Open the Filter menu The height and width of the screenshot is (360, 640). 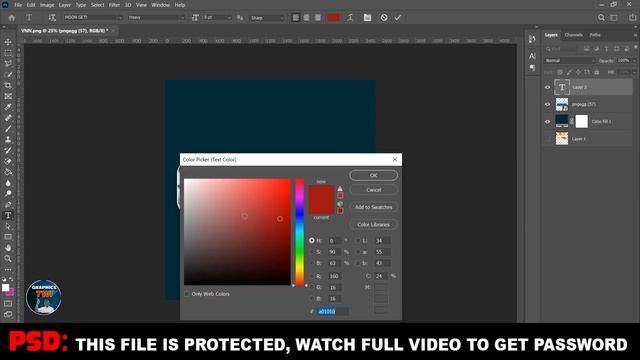114,5
